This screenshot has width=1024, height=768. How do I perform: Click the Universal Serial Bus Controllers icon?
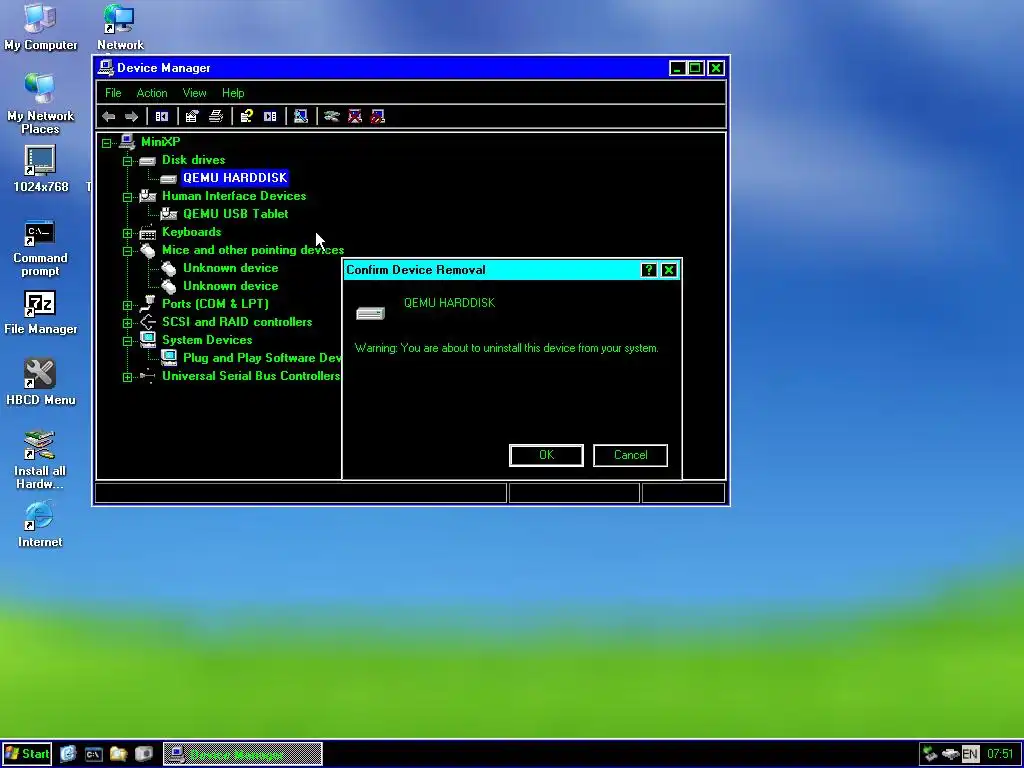(148, 376)
